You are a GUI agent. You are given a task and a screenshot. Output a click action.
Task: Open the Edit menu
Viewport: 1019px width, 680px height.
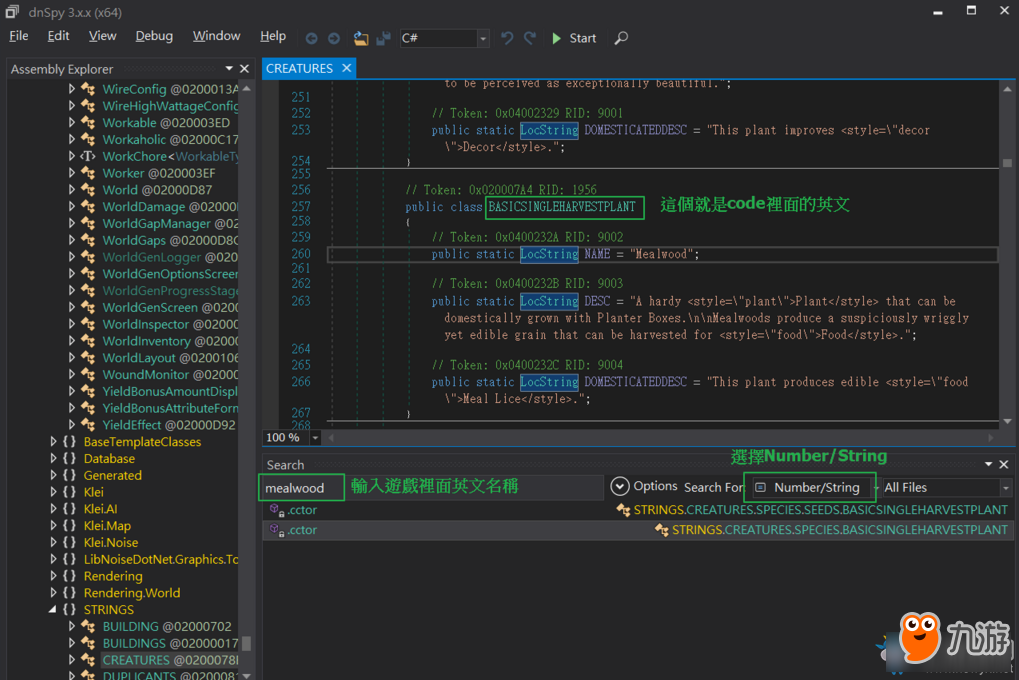(58, 36)
